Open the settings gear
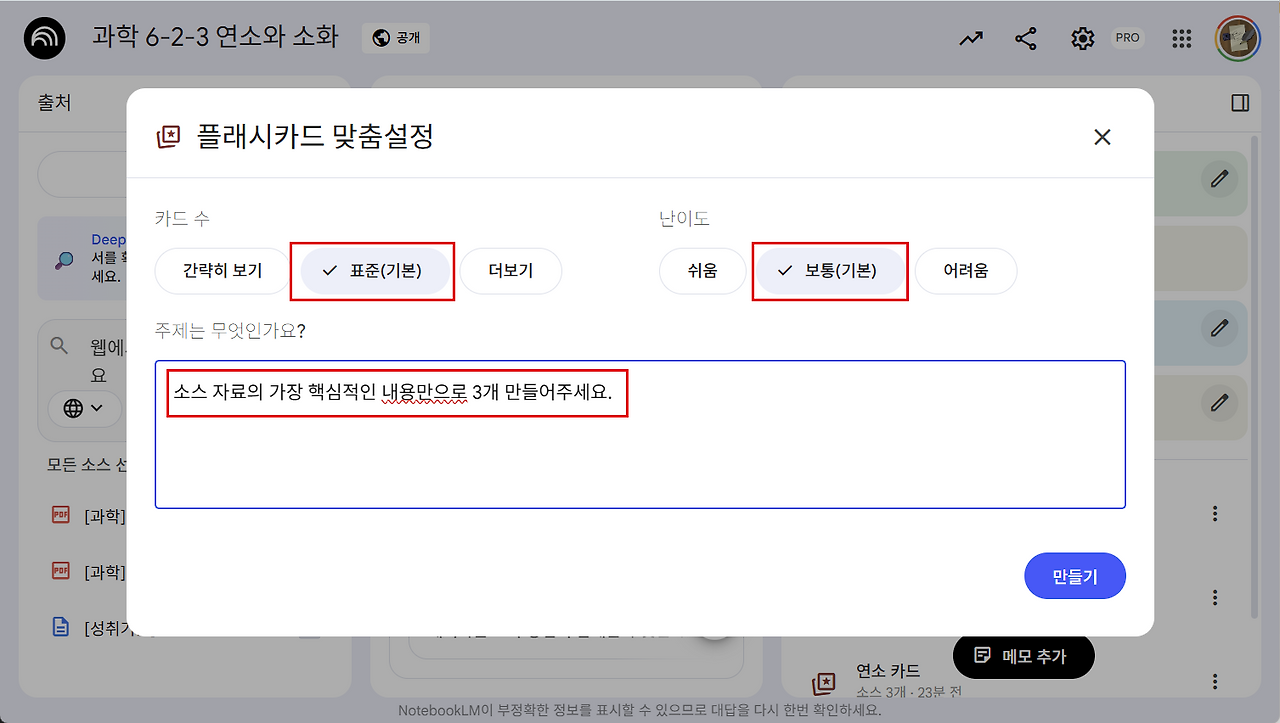The width and height of the screenshot is (1280, 723). pyautogui.click(x=1082, y=39)
